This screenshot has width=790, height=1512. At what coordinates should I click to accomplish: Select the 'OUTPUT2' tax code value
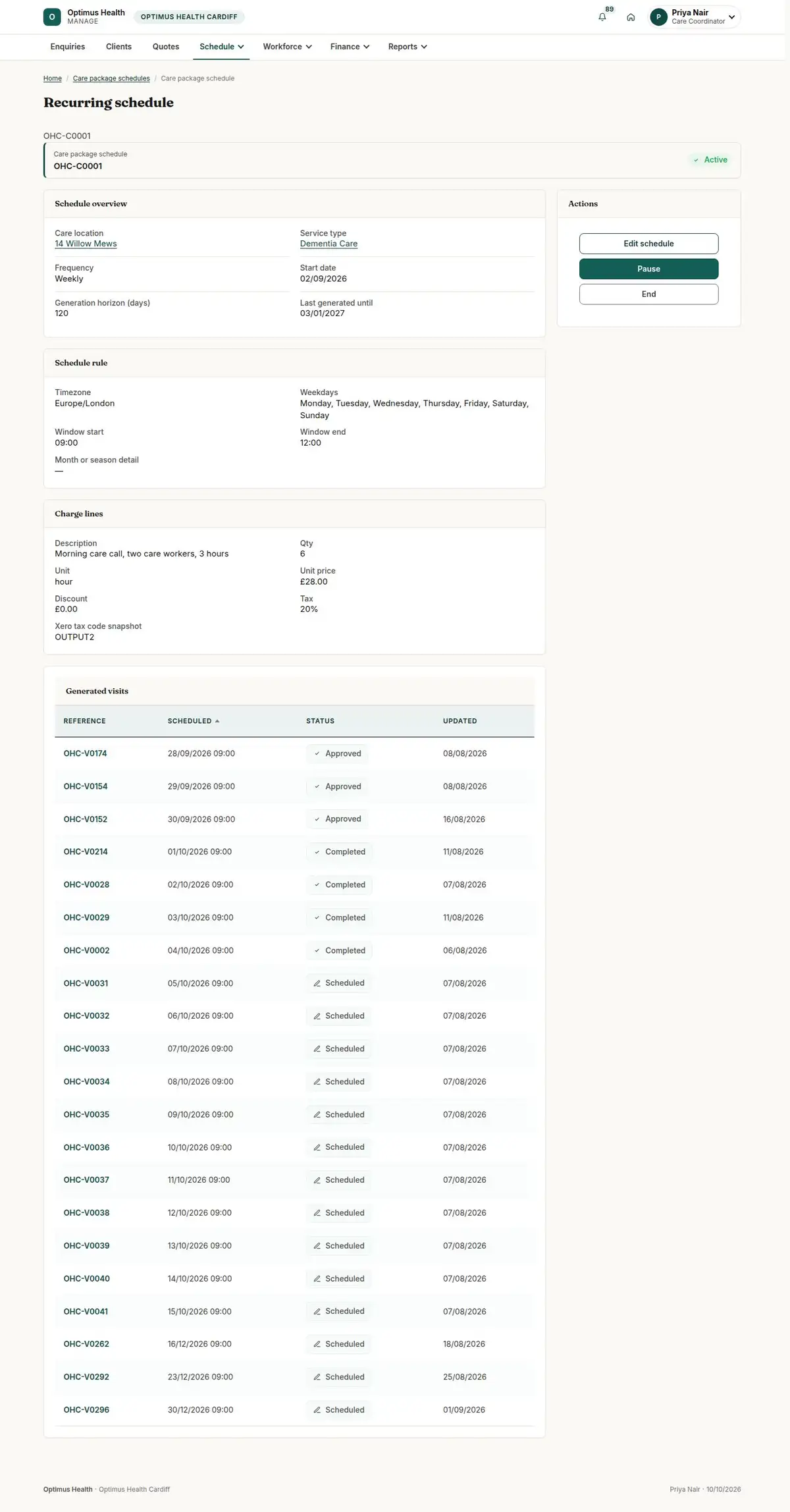(74, 637)
